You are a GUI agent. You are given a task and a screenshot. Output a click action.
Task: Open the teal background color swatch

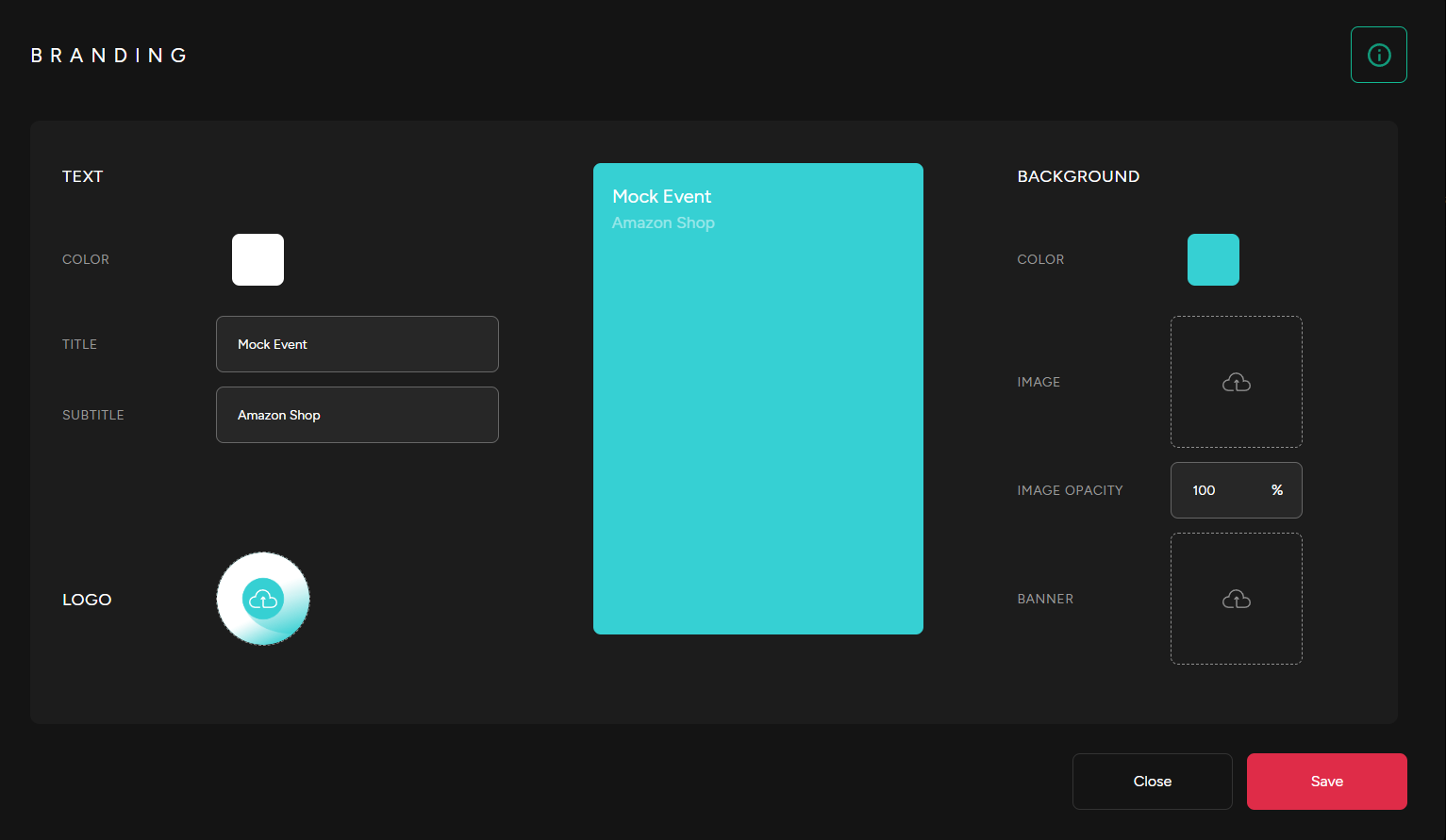[1212, 259]
